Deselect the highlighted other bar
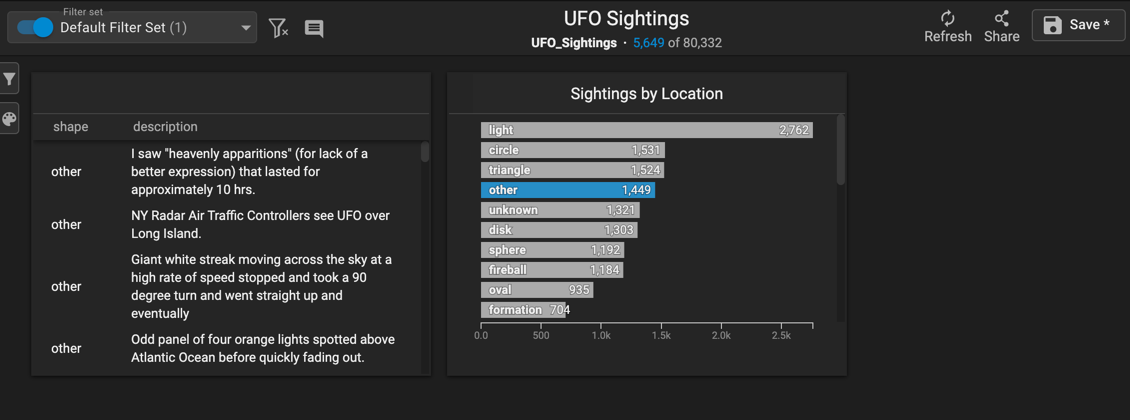This screenshot has height=420, width=1130. tap(568, 190)
